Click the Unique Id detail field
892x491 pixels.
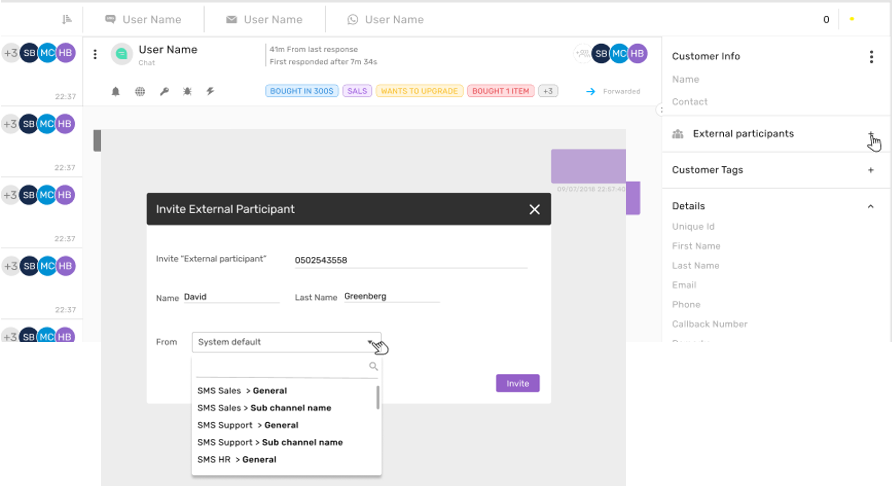pyautogui.click(x=693, y=226)
